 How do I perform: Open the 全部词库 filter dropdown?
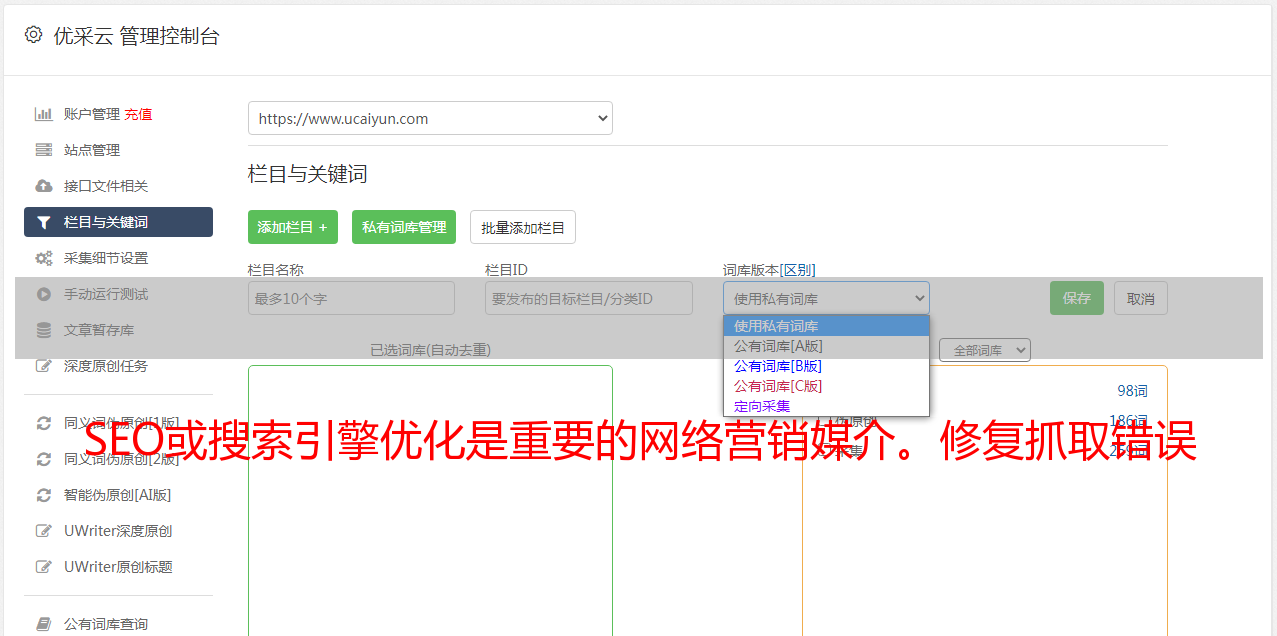tap(985, 350)
